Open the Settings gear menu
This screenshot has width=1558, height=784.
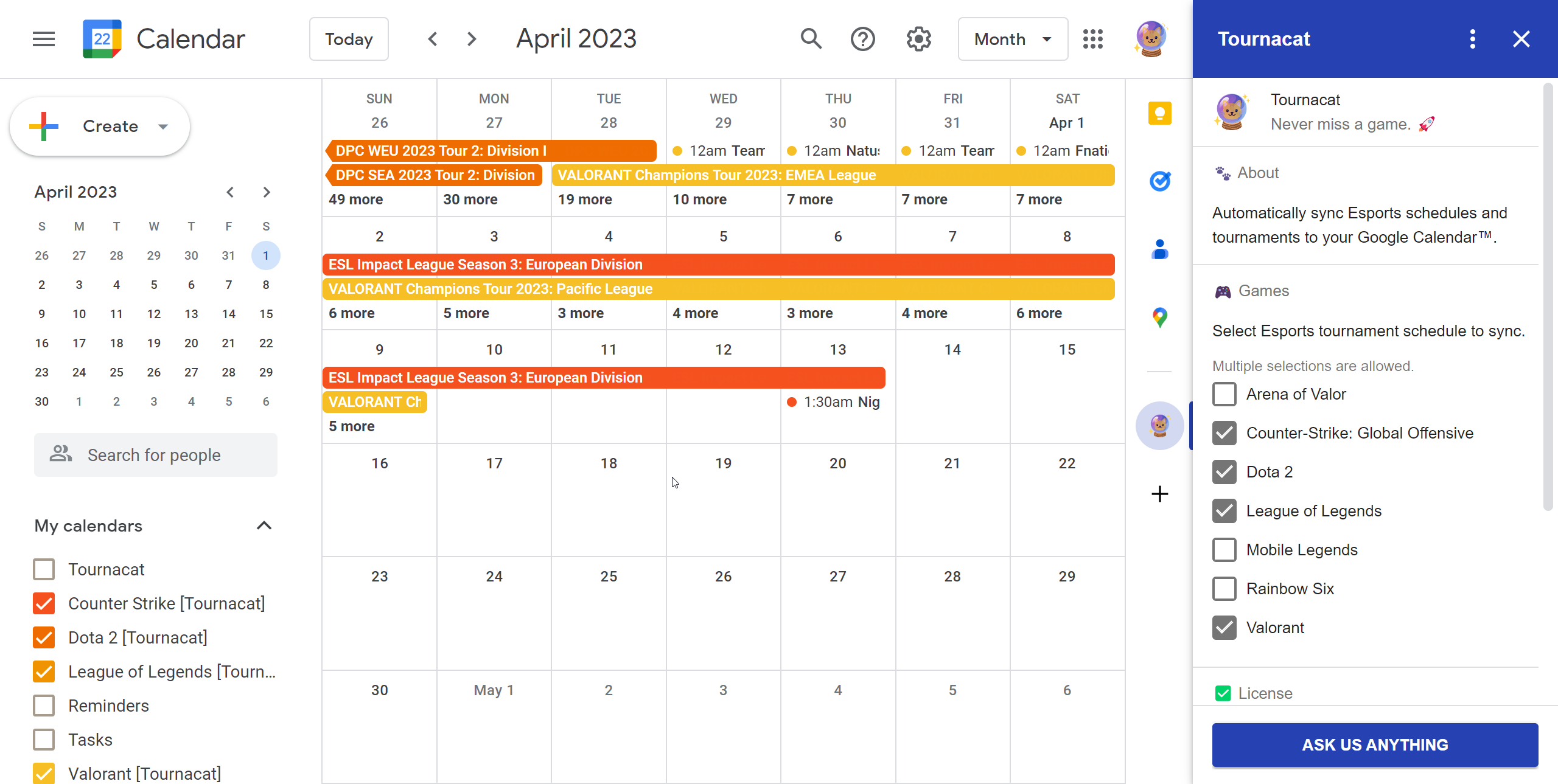(x=918, y=39)
